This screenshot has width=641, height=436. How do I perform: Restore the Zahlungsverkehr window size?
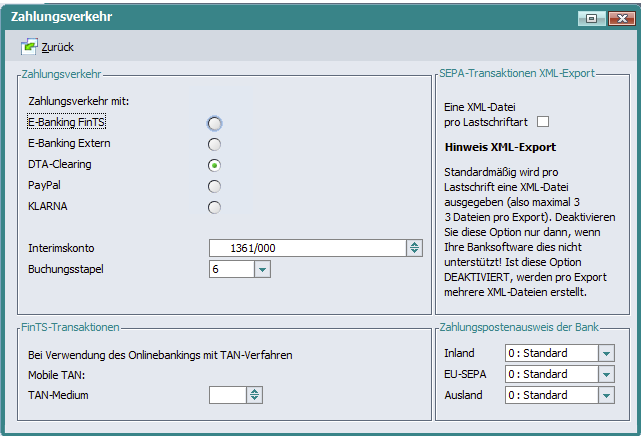[x=591, y=16]
